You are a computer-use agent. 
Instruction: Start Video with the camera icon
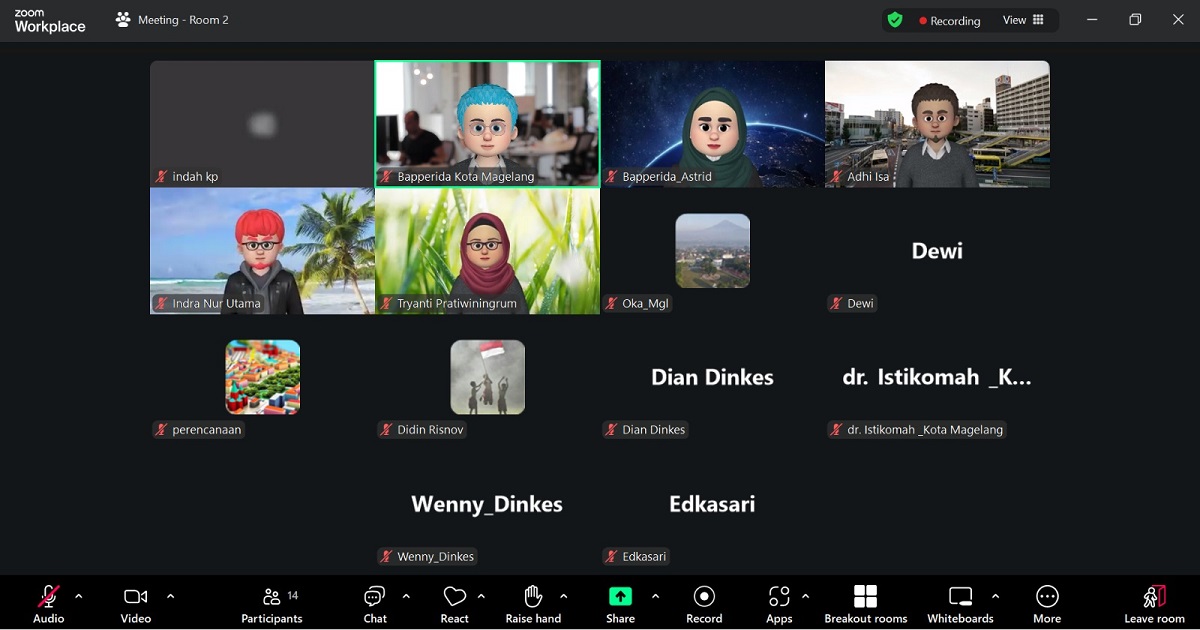(x=135, y=596)
